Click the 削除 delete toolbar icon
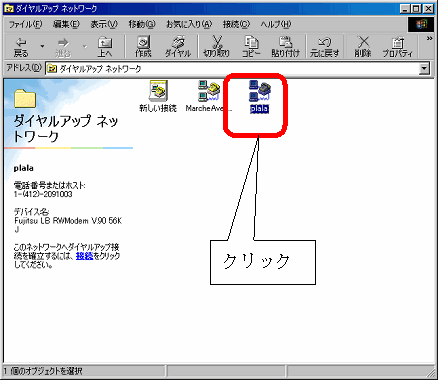 (363, 46)
